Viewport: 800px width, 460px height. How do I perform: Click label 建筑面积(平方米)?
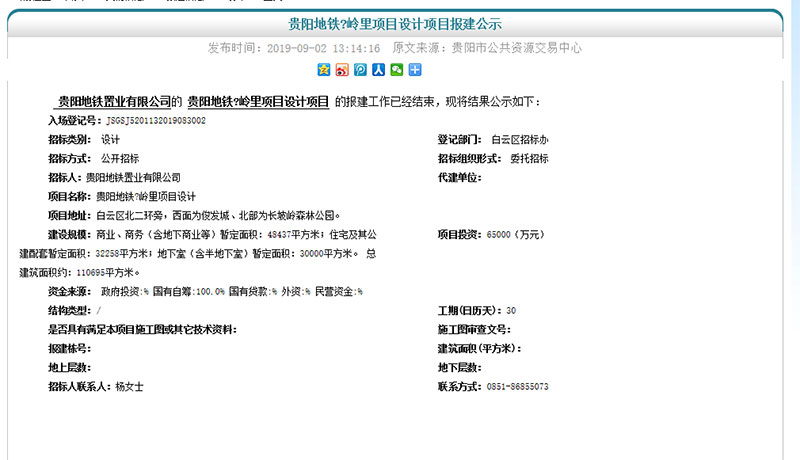[480, 349]
